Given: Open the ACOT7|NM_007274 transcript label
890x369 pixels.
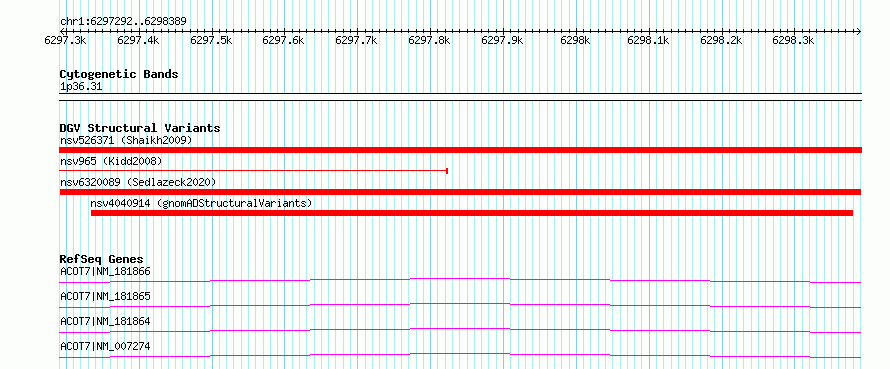Looking at the screenshot, I should [106, 346].
